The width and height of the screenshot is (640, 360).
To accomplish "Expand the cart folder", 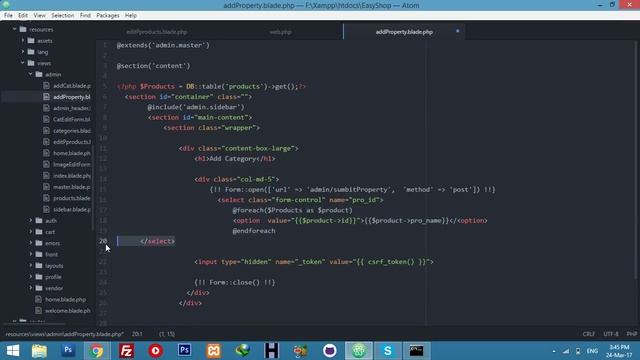I will (x=31, y=231).
